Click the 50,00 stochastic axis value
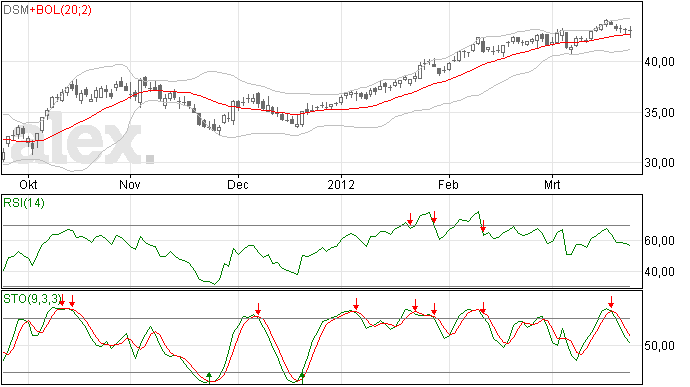Viewport: 690px width, 387px height. [660, 346]
